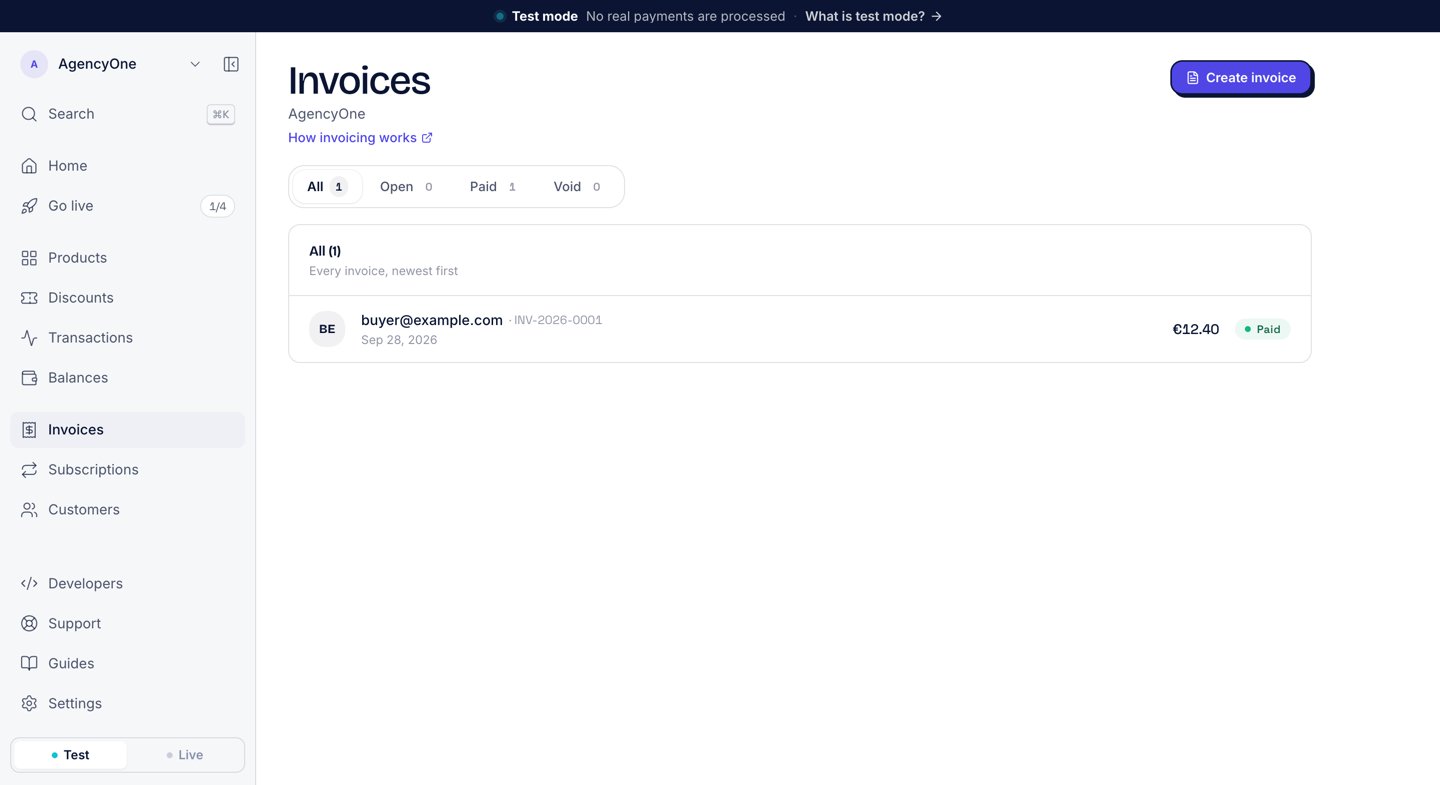Screen dimensions: 1440x785
Task: Click the Settings gear icon
Action: click(29, 704)
